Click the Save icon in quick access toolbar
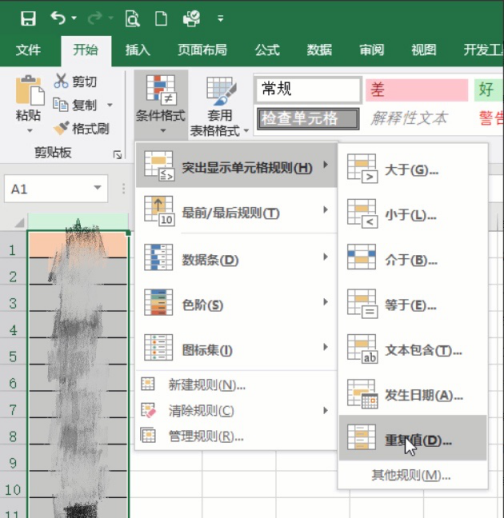 point(28,19)
